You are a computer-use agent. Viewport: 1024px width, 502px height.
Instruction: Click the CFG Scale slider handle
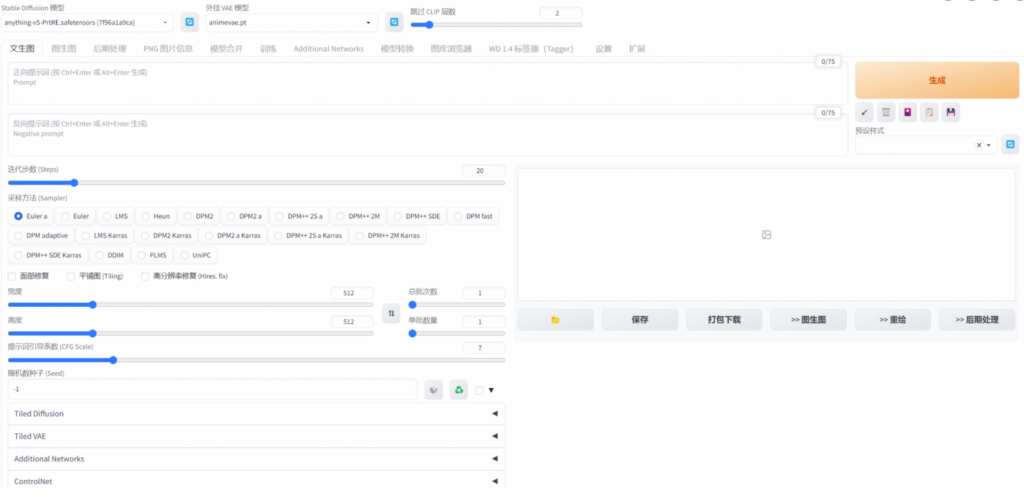coord(112,360)
